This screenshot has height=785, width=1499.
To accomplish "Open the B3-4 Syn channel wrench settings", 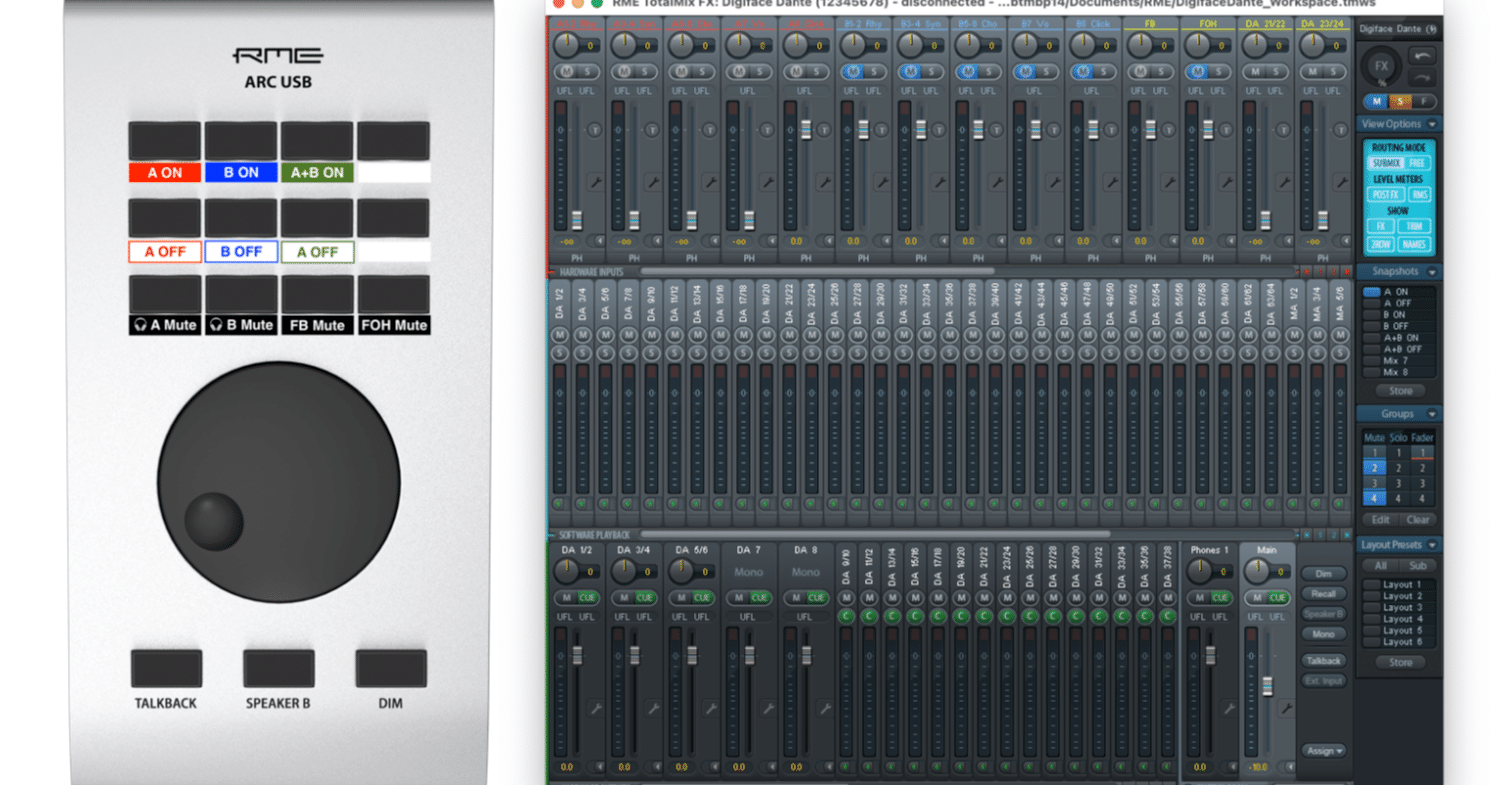I will (x=939, y=181).
